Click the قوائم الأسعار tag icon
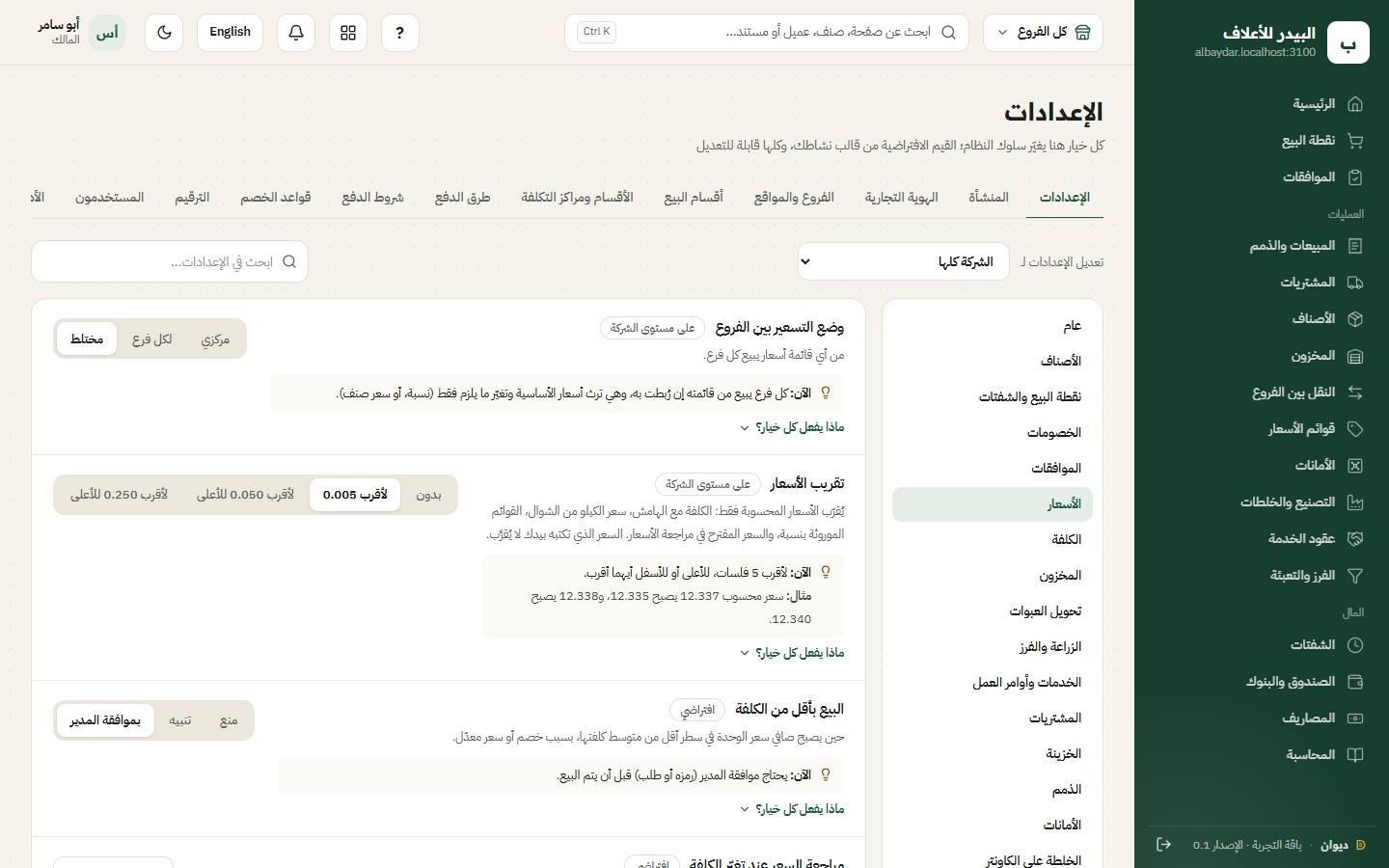Viewport: 1389px width, 868px height. coord(1355,429)
